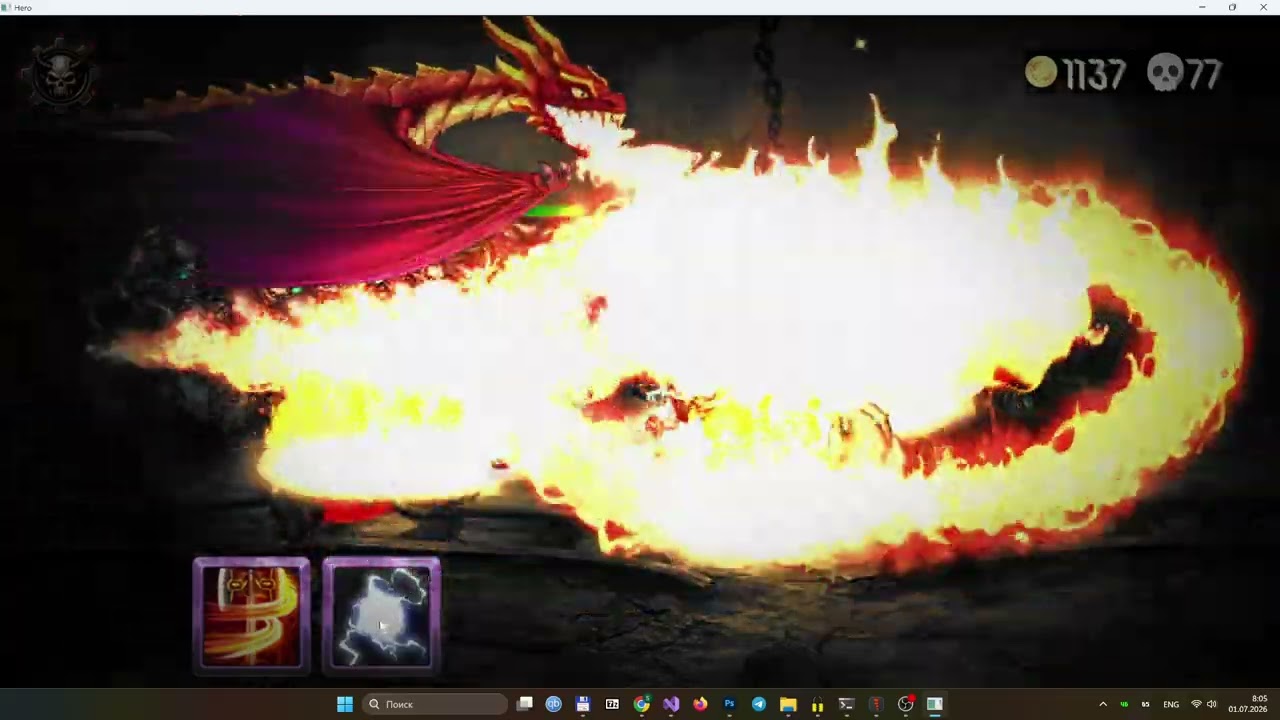Restore down the Hero window

1232,7
